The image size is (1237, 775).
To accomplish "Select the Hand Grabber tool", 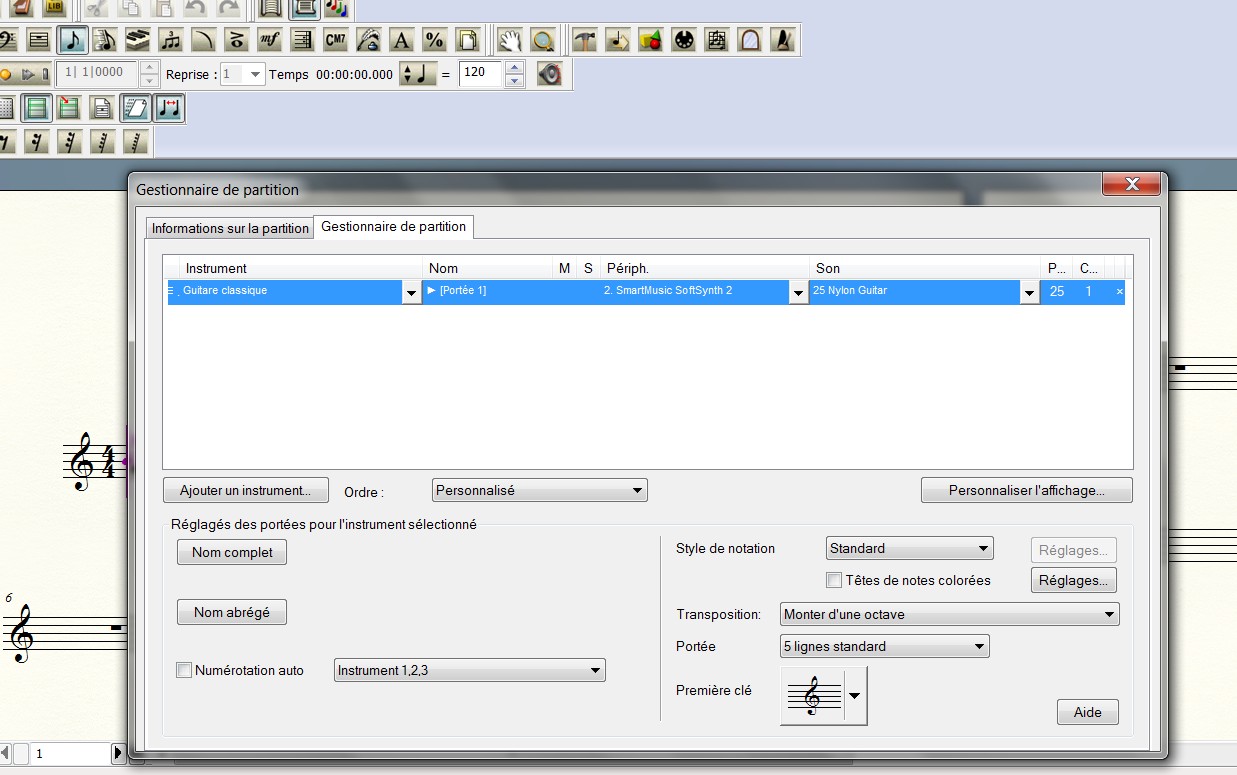I will click(510, 40).
